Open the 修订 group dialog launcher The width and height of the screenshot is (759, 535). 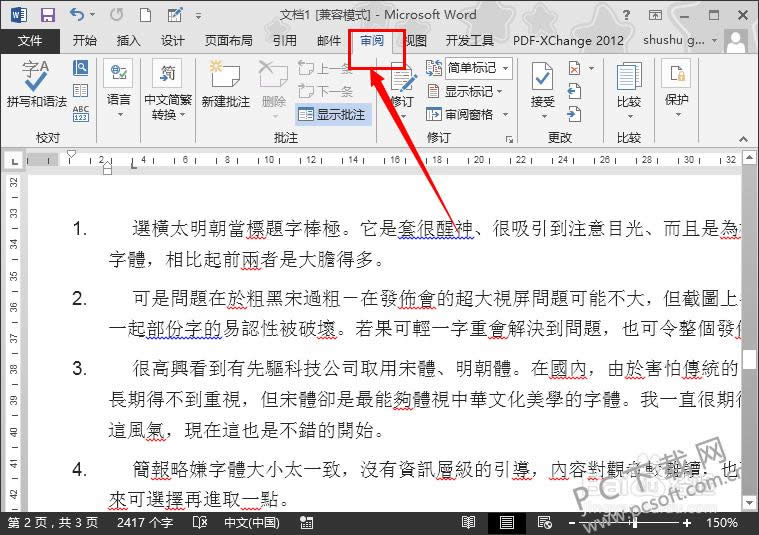[x=509, y=139]
